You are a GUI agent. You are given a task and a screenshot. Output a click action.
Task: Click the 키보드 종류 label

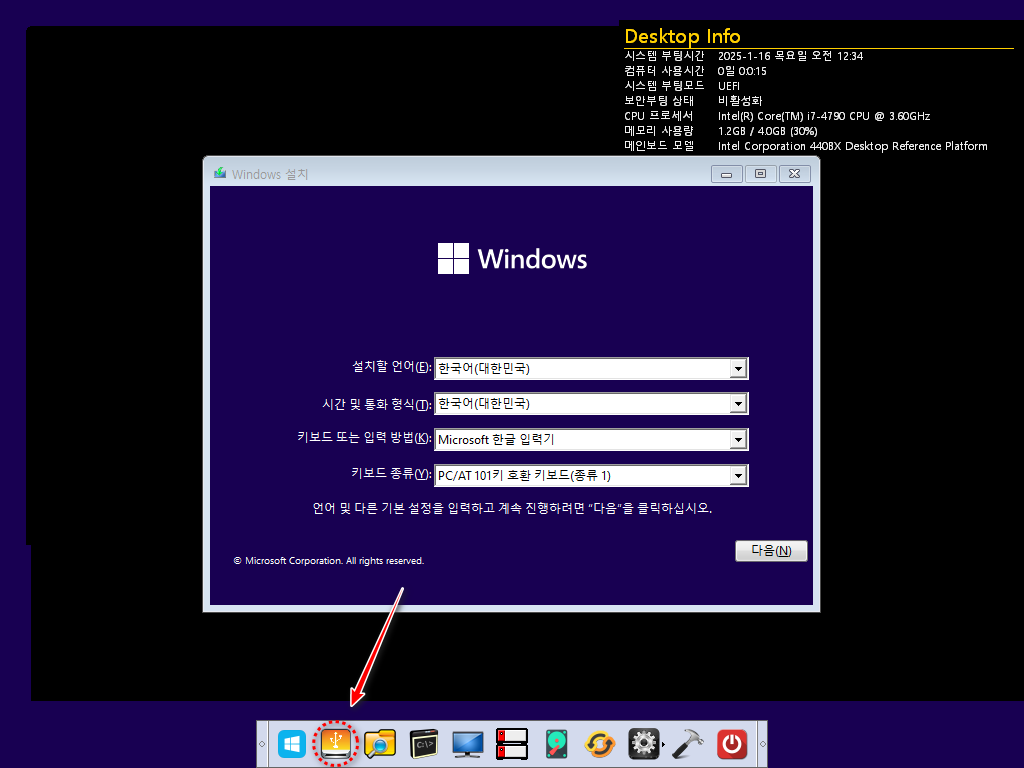(391, 473)
